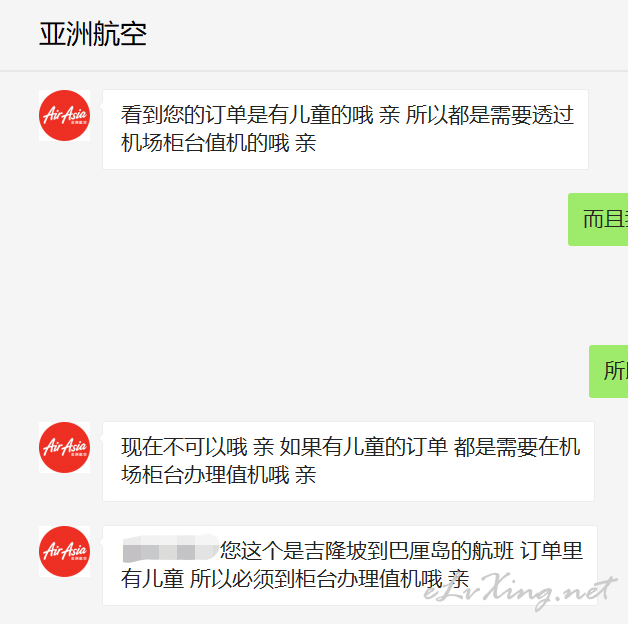Screen dimensions: 628x624
Task: Click the blurred name in last message
Action: pyautogui.click(x=170, y=548)
